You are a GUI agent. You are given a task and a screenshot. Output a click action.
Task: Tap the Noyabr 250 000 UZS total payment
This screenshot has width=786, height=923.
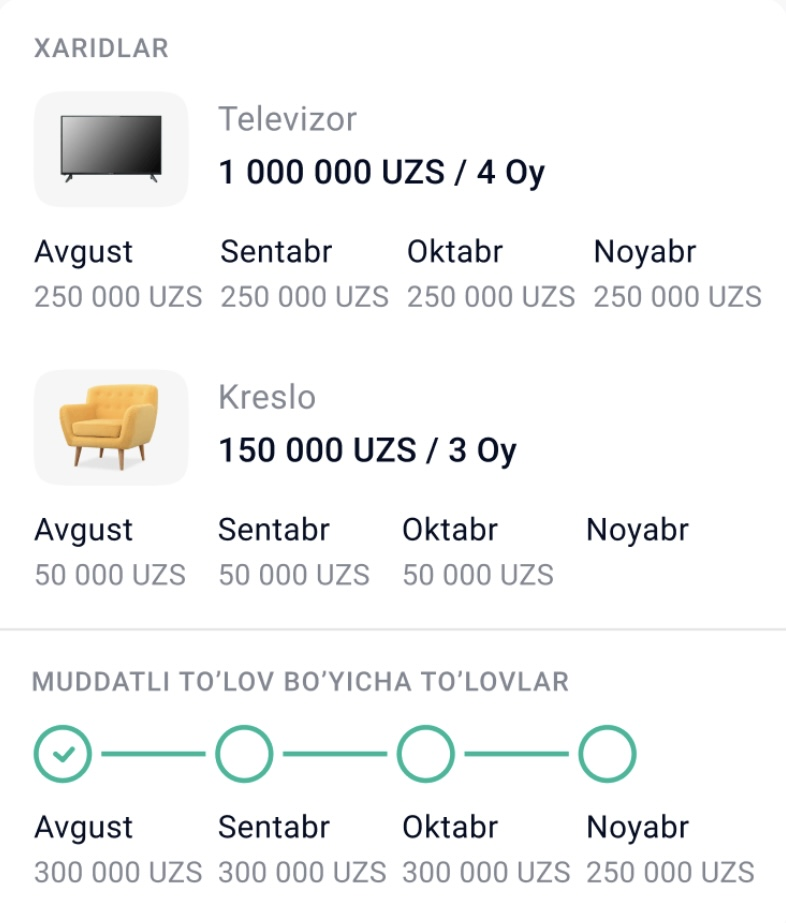pyautogui.click(x=670, y=872)
